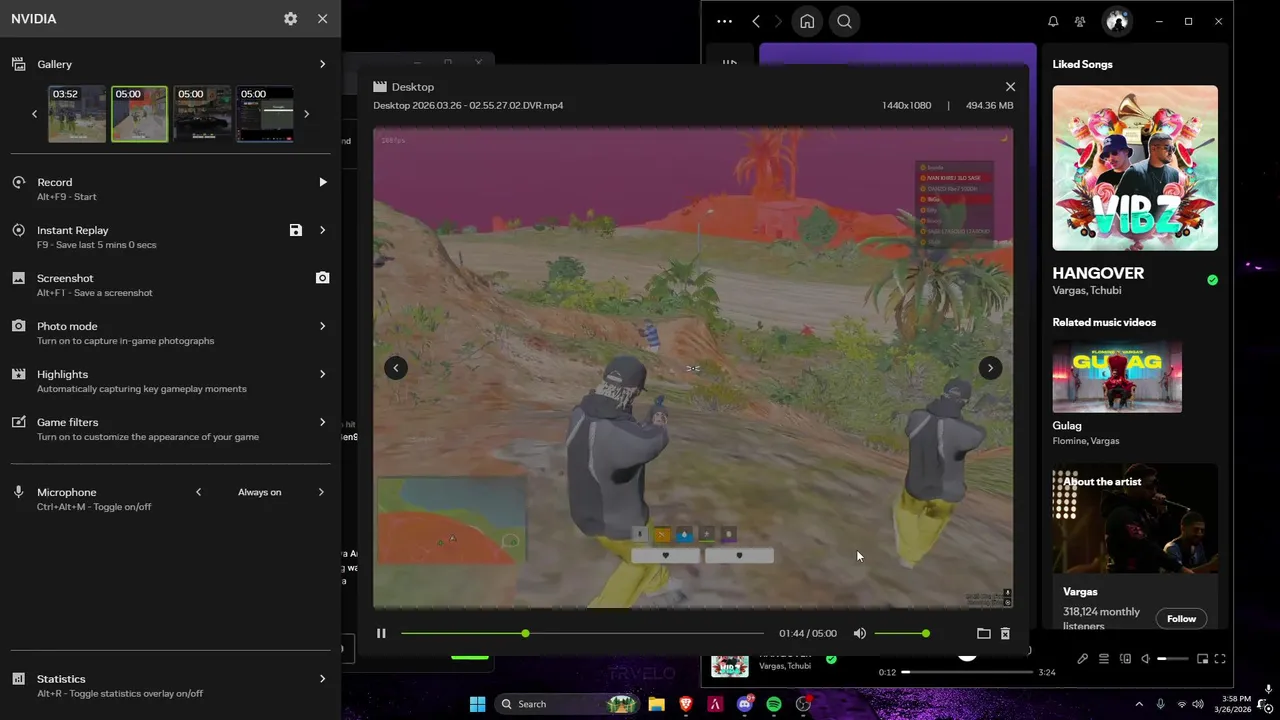Open the Windows Start menu
Screen dimensions: 1280x720
click(477, 704)
